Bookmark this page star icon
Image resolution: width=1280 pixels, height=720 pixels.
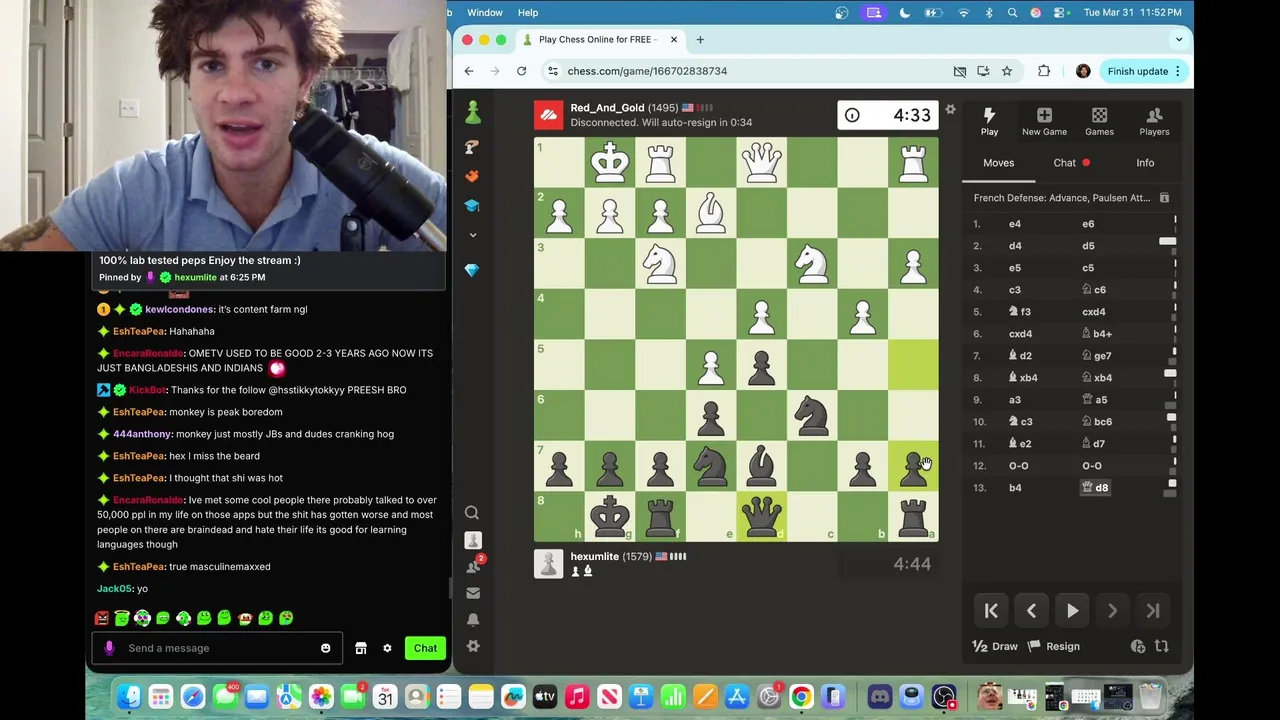[x=1007, y=71]
